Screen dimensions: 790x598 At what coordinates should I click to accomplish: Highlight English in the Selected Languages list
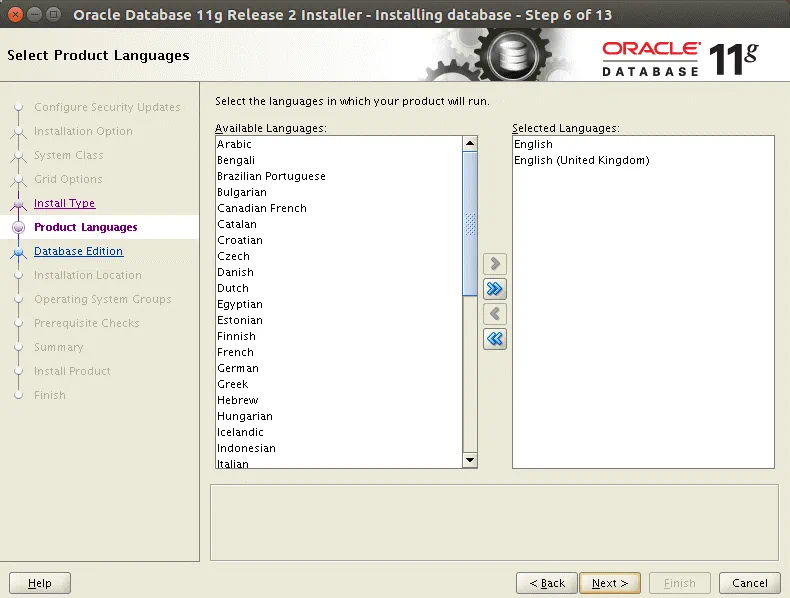pyautogui.click(x=533, y=144)
